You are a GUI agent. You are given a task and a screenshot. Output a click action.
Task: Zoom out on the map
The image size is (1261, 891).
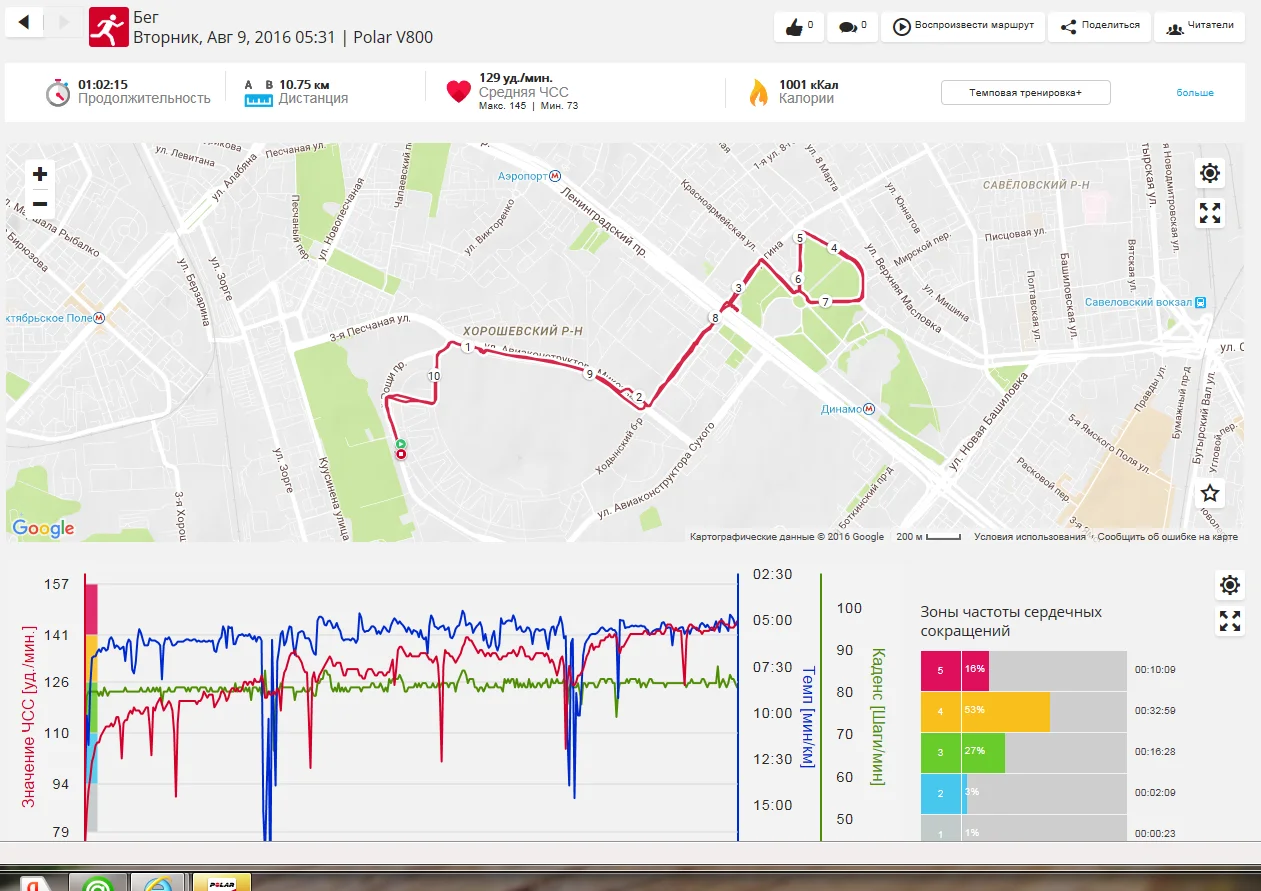(x=40, y=204)
